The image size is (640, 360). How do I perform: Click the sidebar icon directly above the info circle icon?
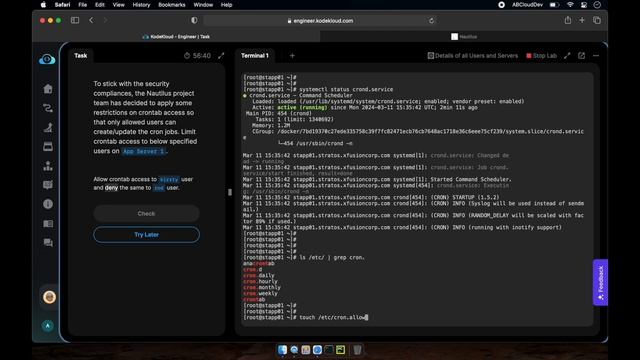coord(48,185)
